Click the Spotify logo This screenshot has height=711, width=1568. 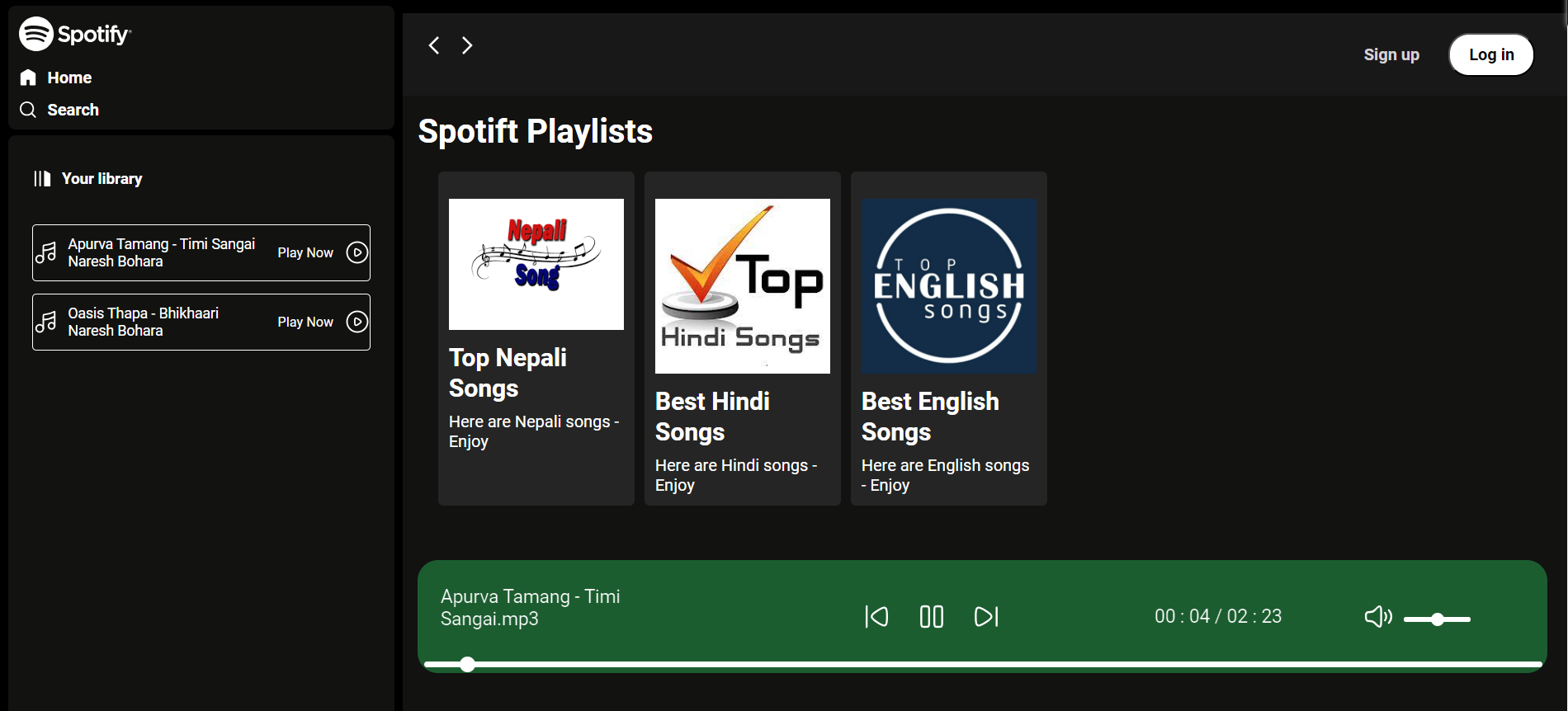(x=75, y=34)
